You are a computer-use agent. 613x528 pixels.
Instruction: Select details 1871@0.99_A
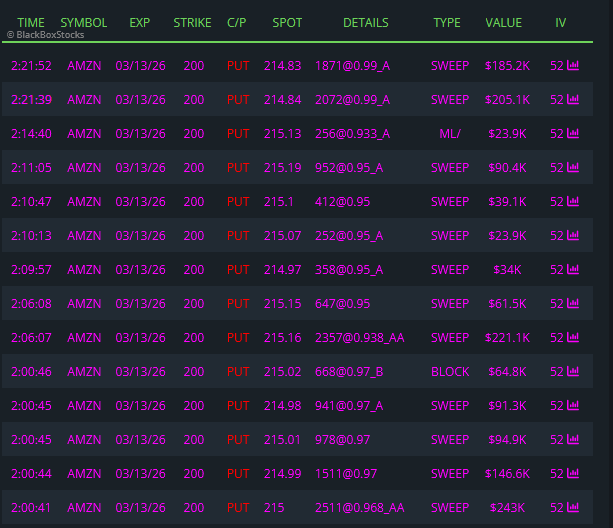[x=353, y=66]
